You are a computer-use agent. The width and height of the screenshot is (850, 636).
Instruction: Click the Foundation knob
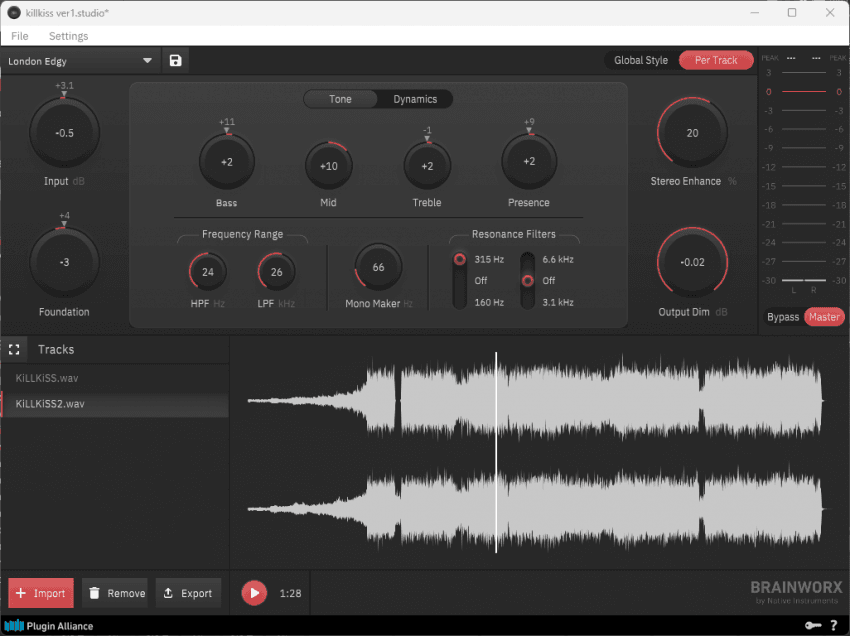pos(64,262)
